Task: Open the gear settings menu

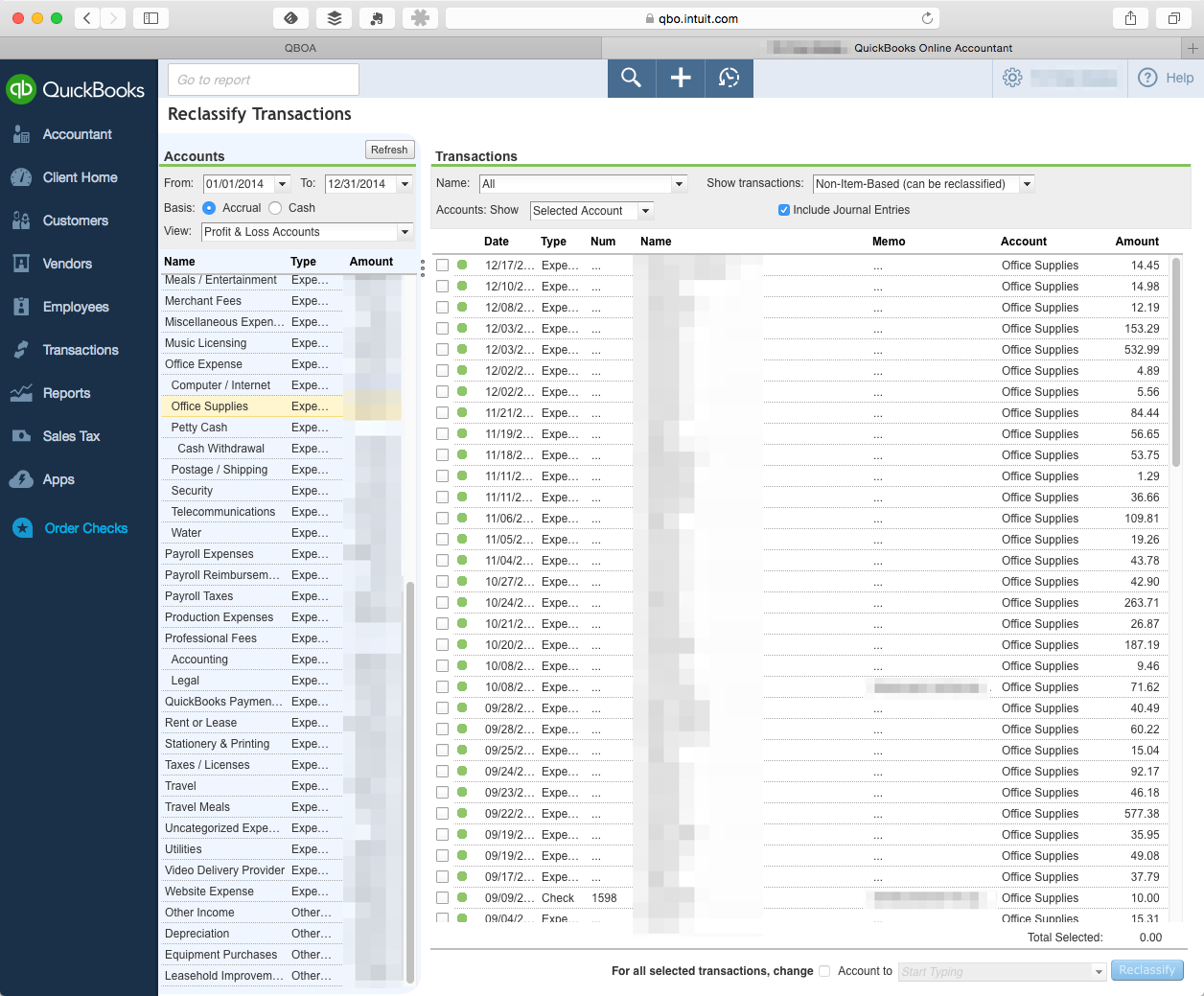Action: (x=1012, y=78)
